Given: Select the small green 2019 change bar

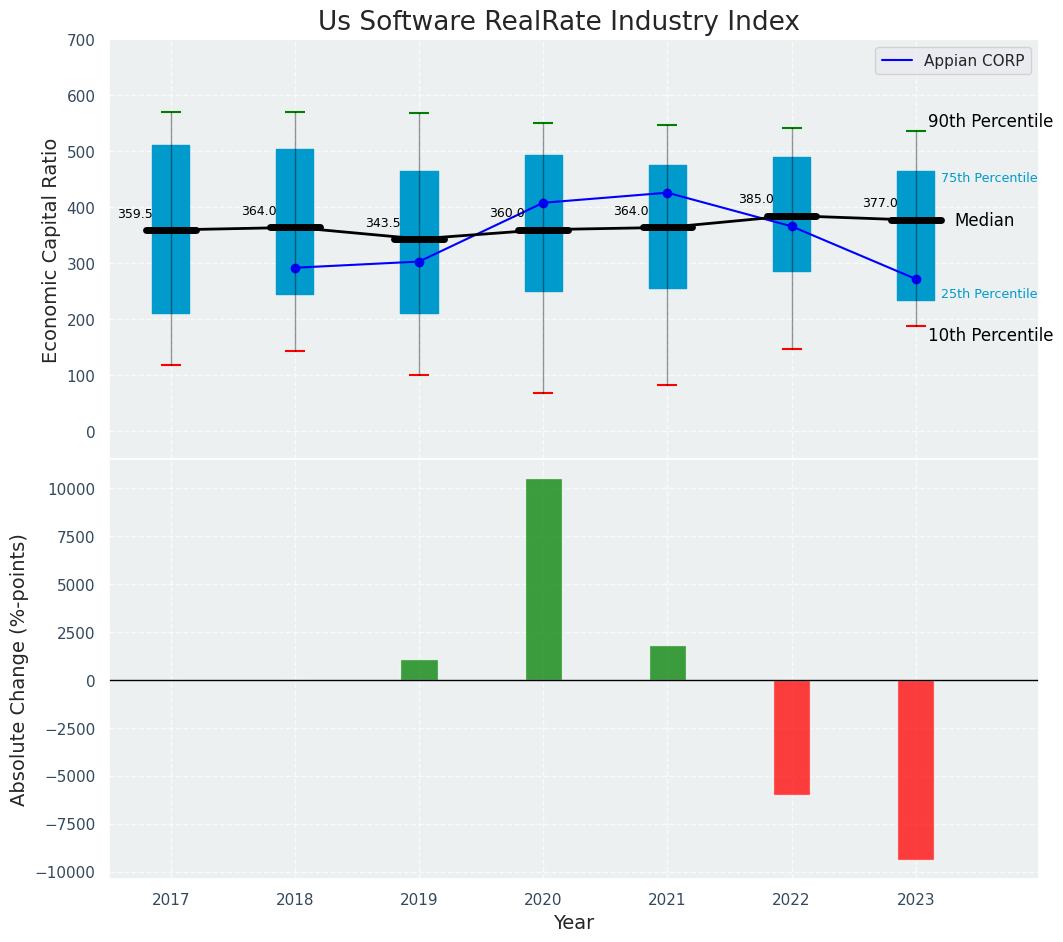Looking at the screenshot, I should click(419, 670).
